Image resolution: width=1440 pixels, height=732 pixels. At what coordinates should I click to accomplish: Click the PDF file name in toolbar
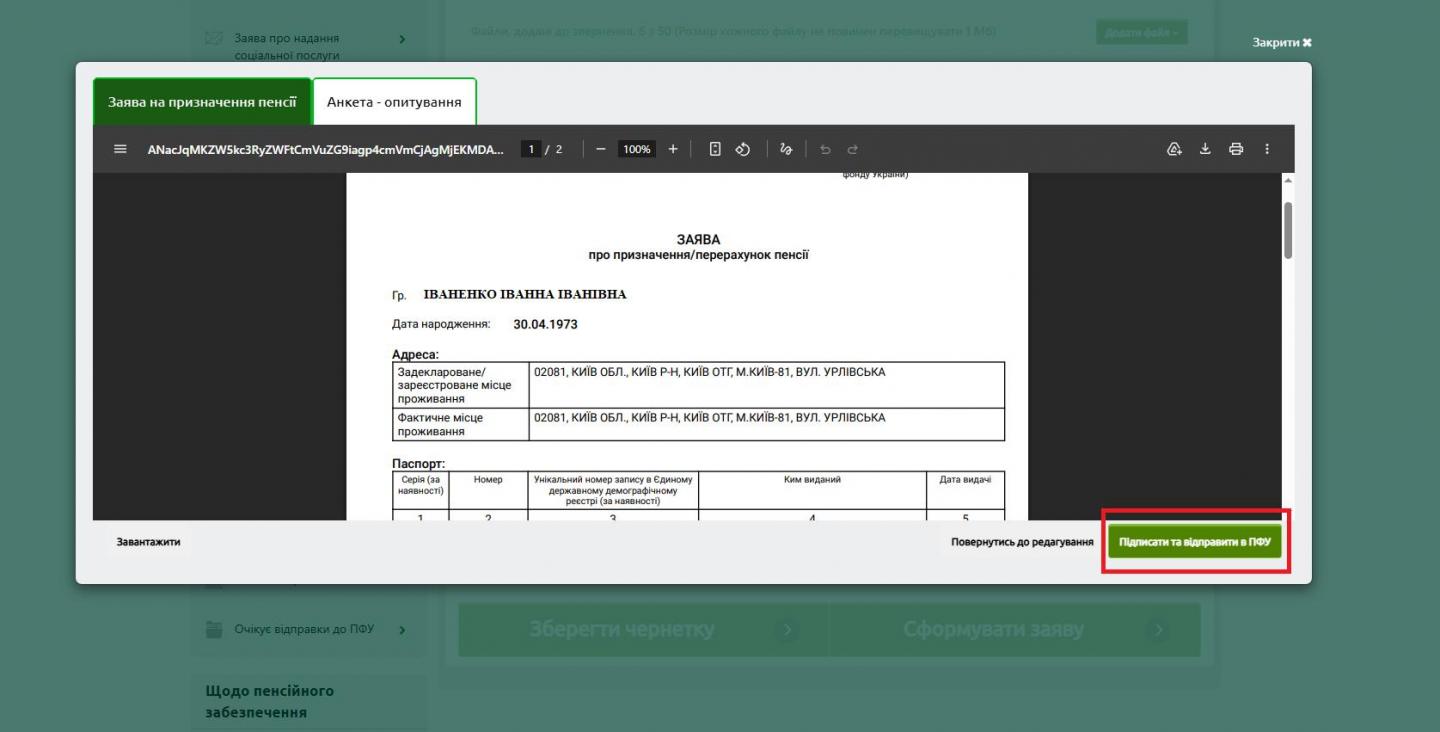coord(325,149)
